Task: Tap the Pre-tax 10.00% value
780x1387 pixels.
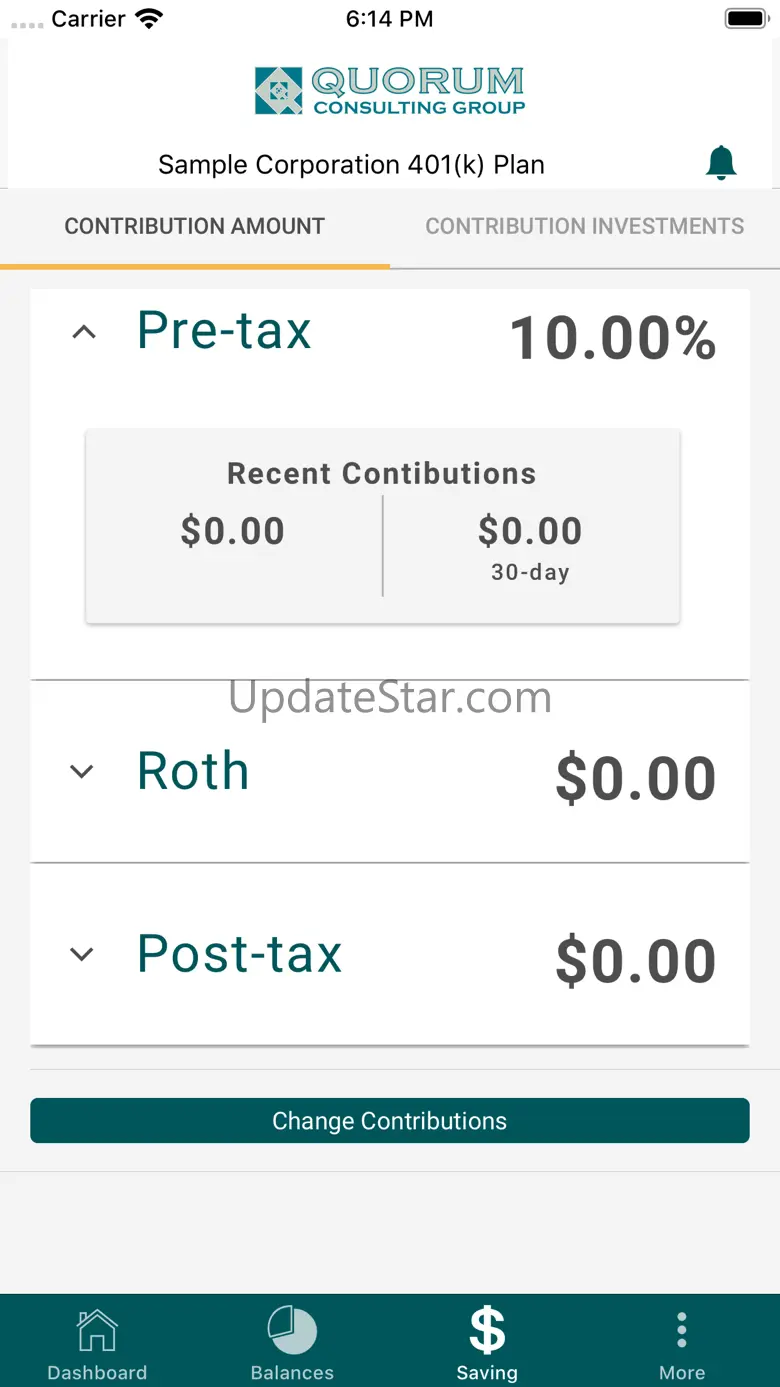Action: click(613, 338)
